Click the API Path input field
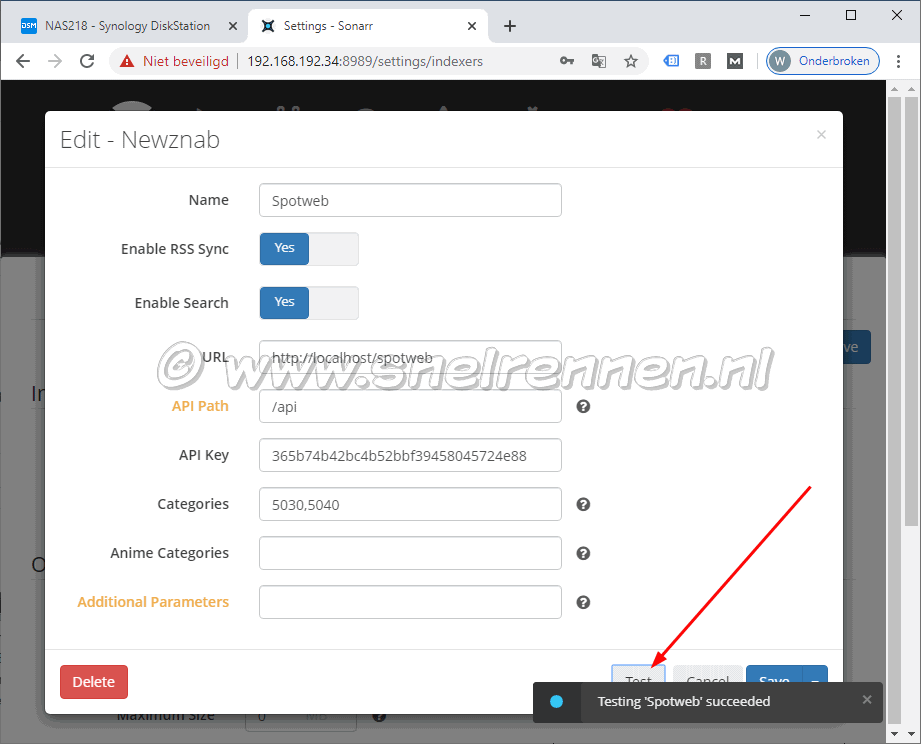Screen dimensions: 921x744 410,406
